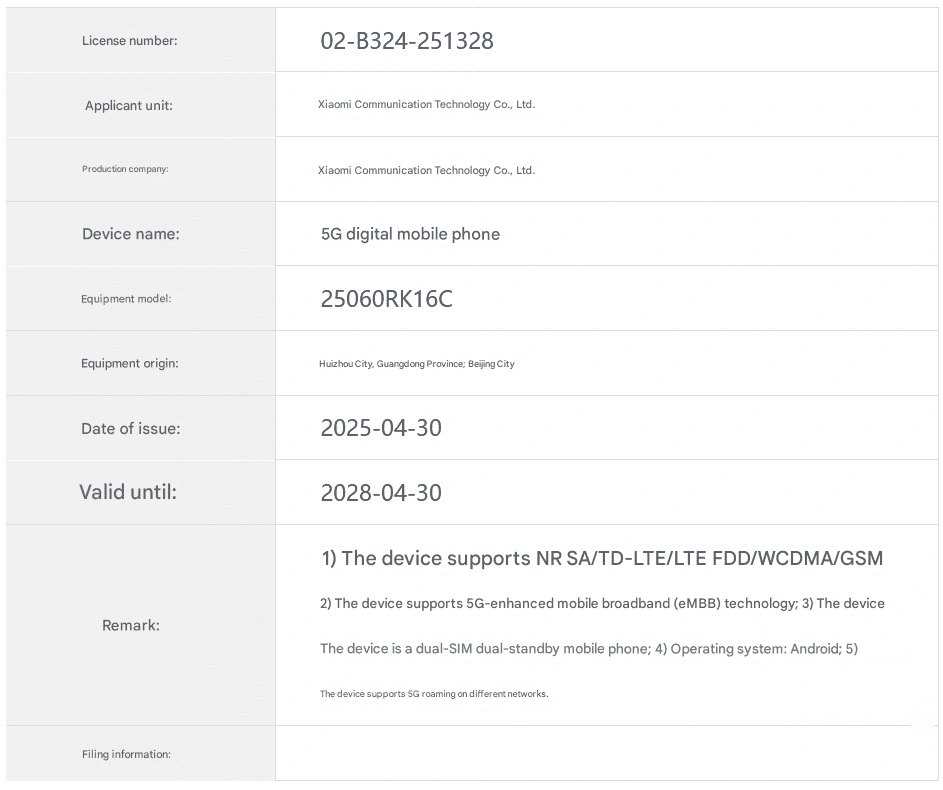The image size is (943, 790).
Task: Select the Equipment origin label
Action: (130, 363)
